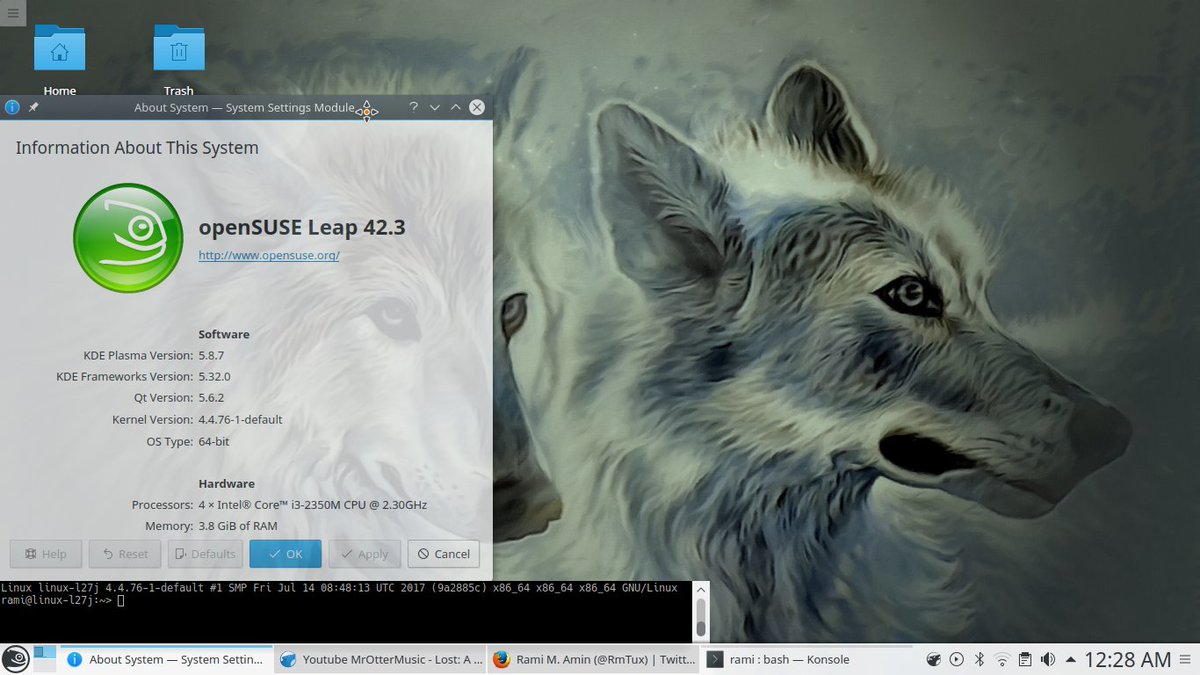1200x675 pixels.
Task: Click the 12:28 AM clock
Action: 1127,660
